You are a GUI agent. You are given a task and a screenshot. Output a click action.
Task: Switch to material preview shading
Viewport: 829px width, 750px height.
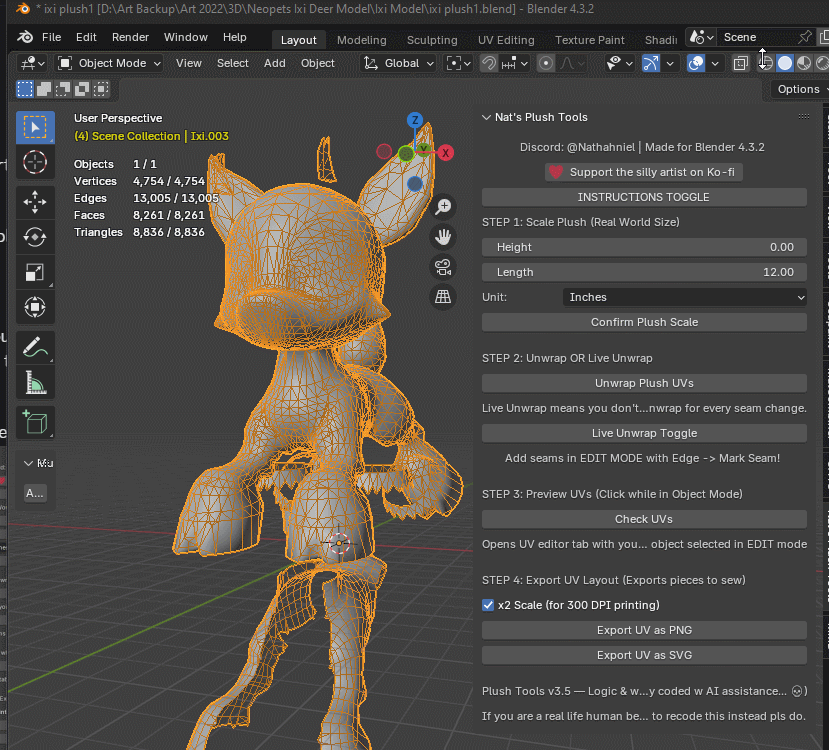pos(804,63)
